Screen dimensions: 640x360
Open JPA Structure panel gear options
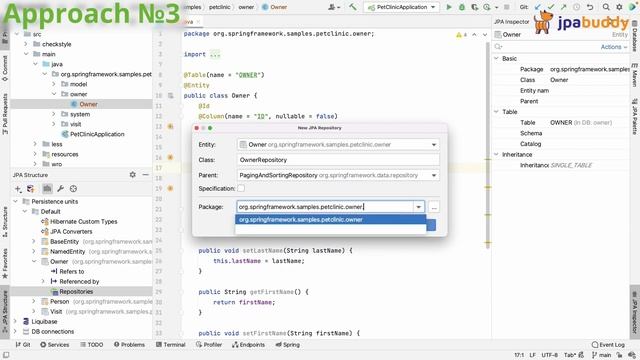[133, 175]
